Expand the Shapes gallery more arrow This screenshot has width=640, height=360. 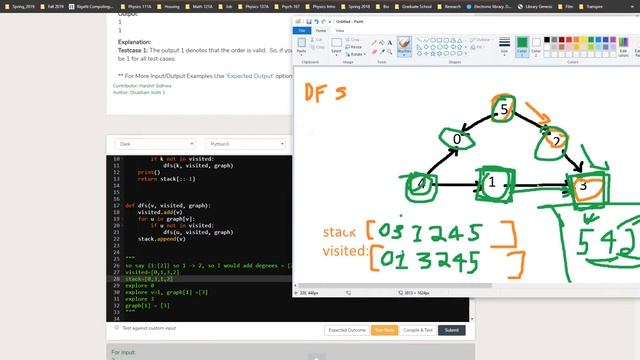coord(466,53)
